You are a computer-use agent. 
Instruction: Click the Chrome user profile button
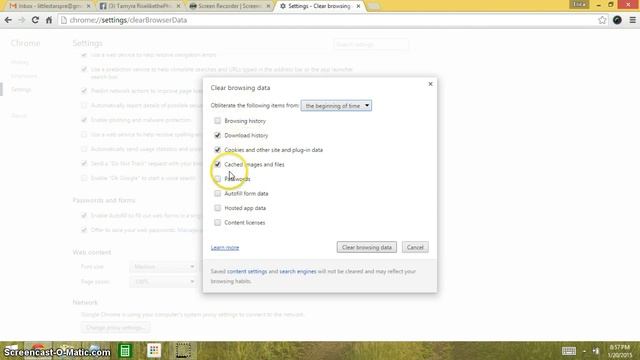coord(579,4)
